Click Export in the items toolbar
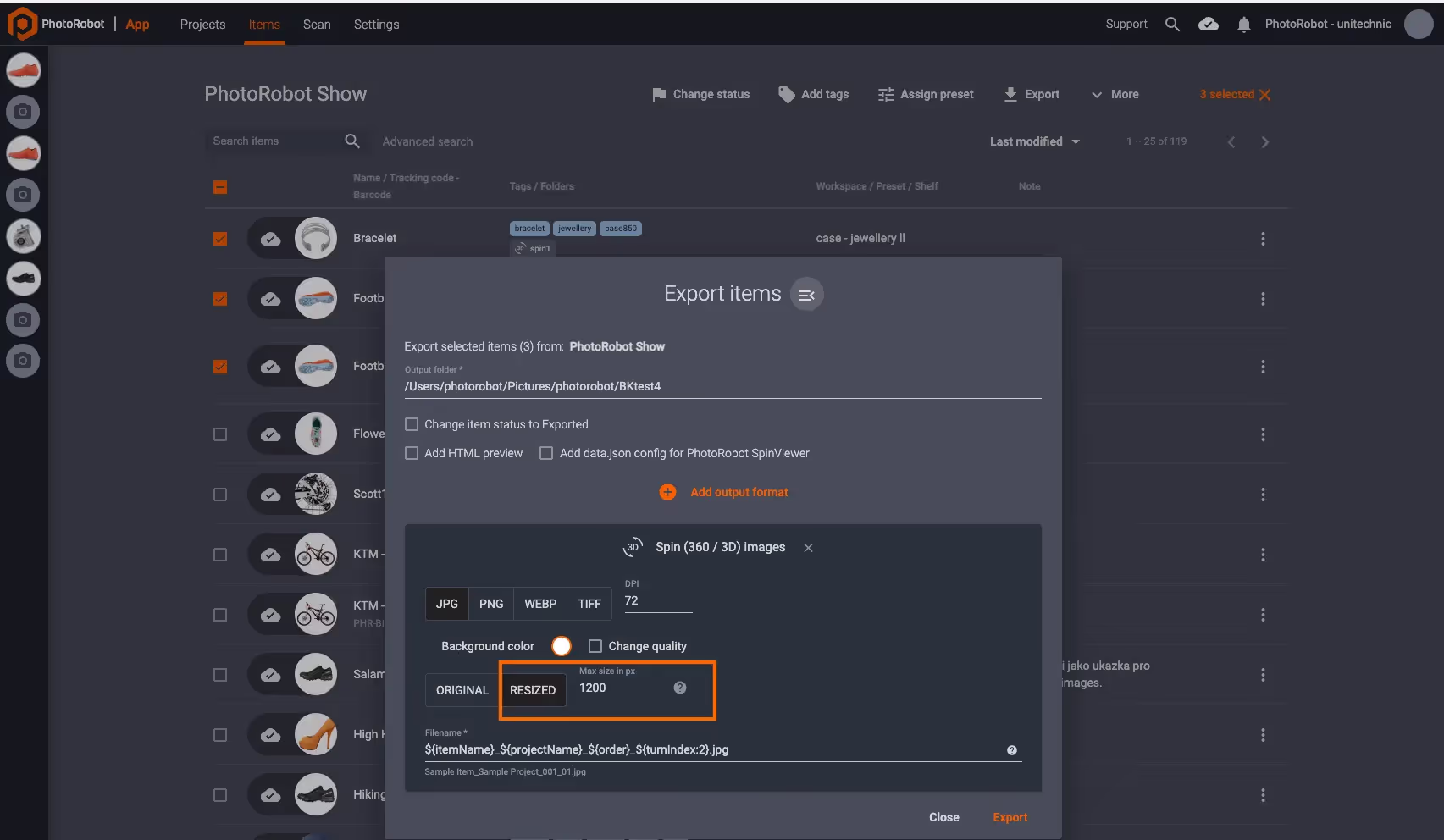 point(1032,94)
